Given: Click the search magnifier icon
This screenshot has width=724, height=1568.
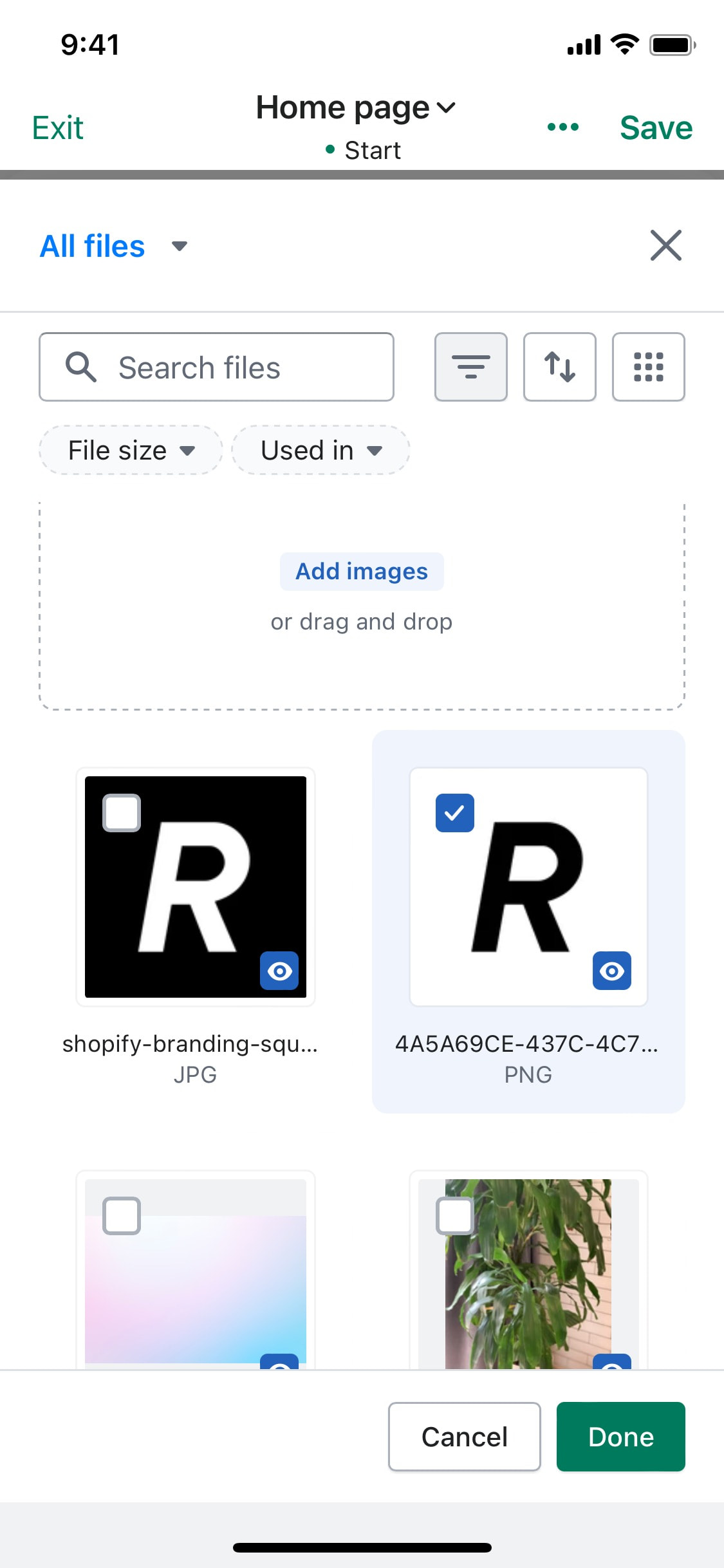Looking at the screenshot, I should tap(81, 367).
